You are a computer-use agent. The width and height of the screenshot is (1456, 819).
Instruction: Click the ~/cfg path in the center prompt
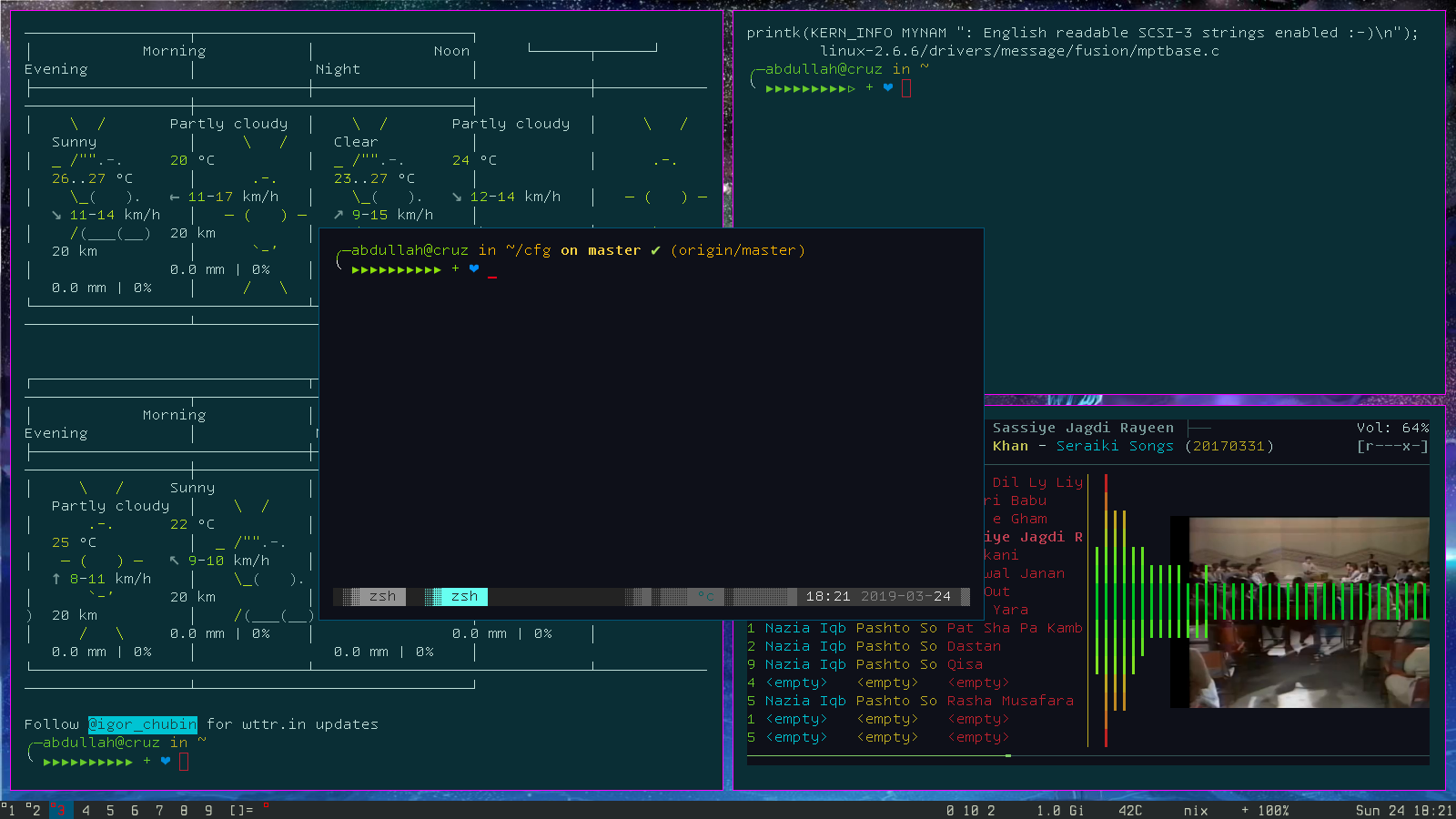click(x=528, y=250)
